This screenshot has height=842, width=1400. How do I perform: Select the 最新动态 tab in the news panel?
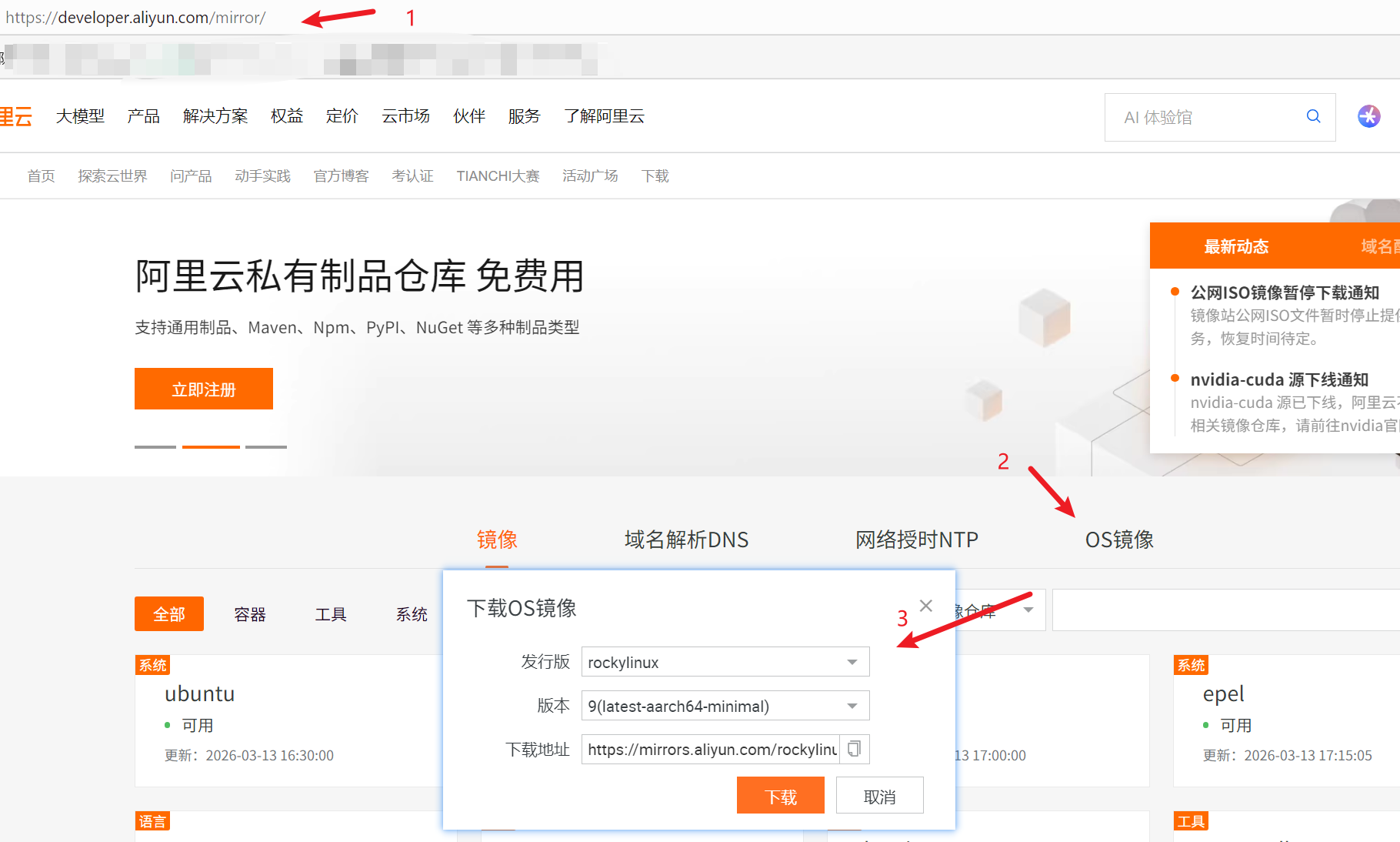1236,246
